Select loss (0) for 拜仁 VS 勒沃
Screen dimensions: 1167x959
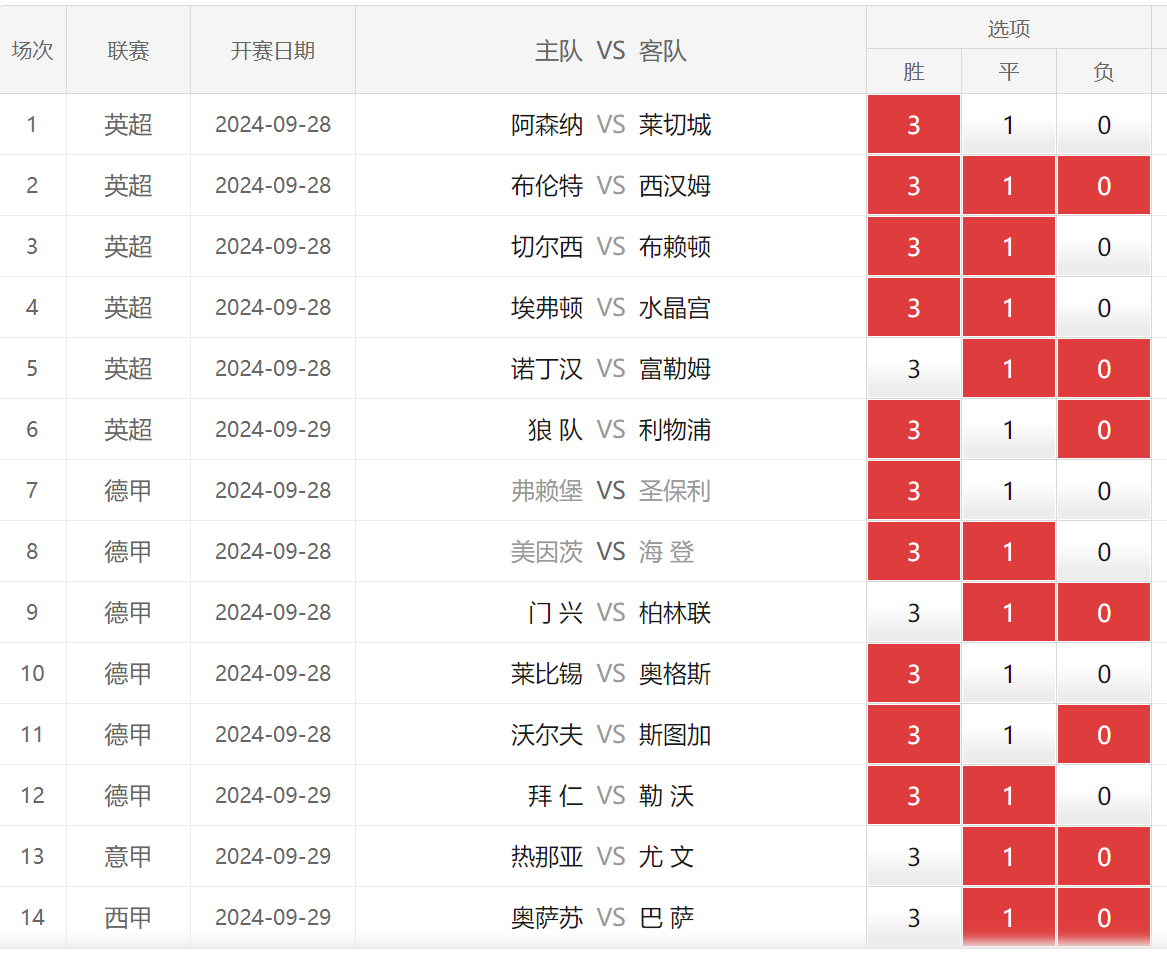(1104, 795)
